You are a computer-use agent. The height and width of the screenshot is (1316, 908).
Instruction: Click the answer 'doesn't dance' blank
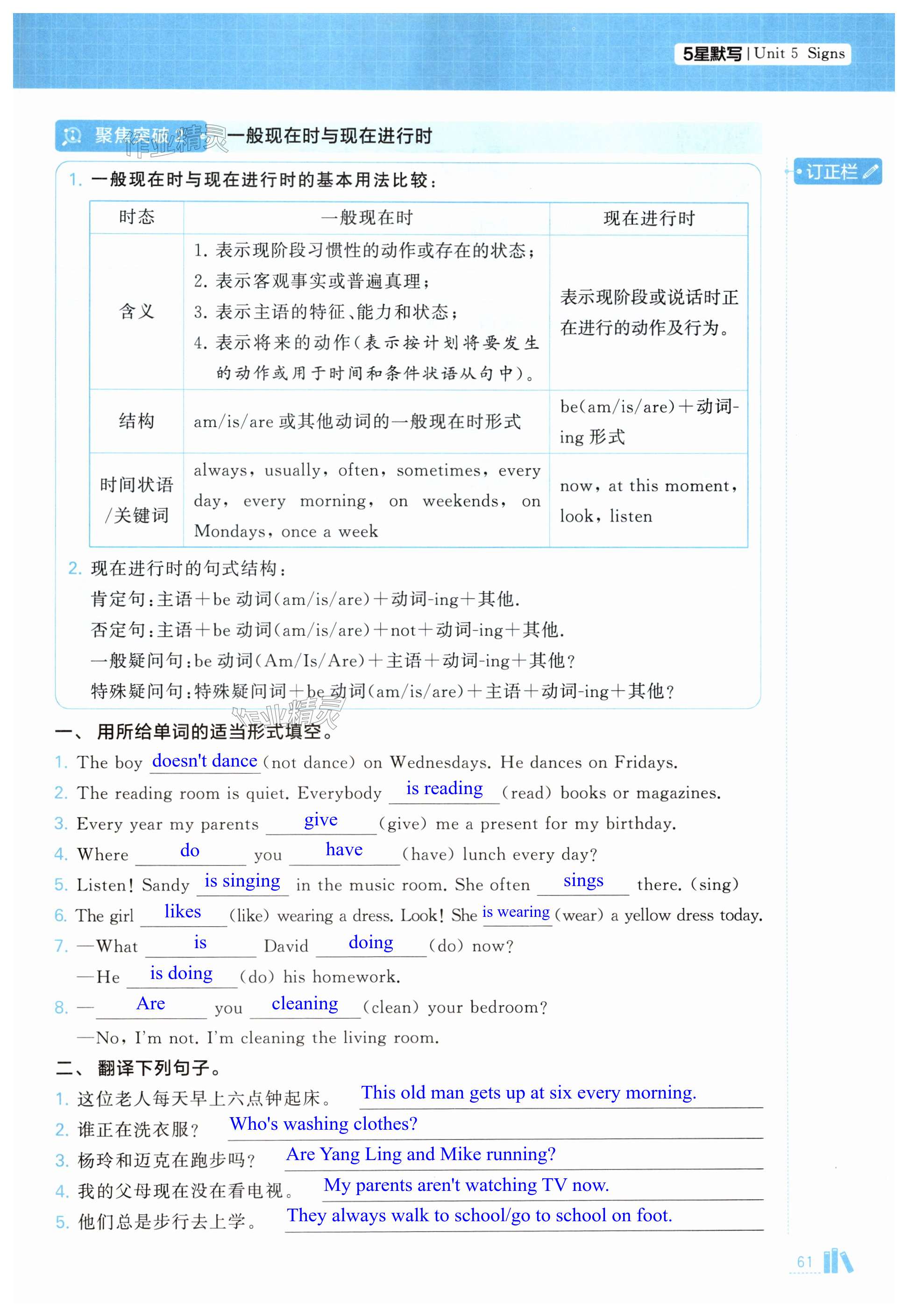[x=204, y=761]
